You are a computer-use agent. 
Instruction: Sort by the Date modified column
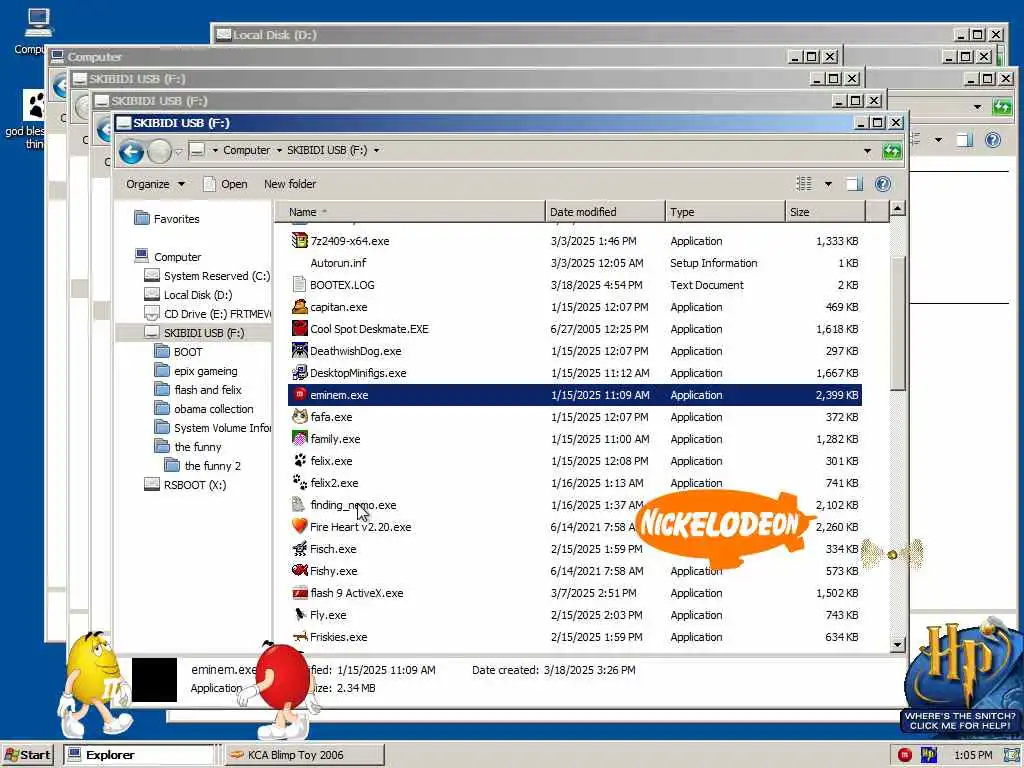(x=605, y=212)
